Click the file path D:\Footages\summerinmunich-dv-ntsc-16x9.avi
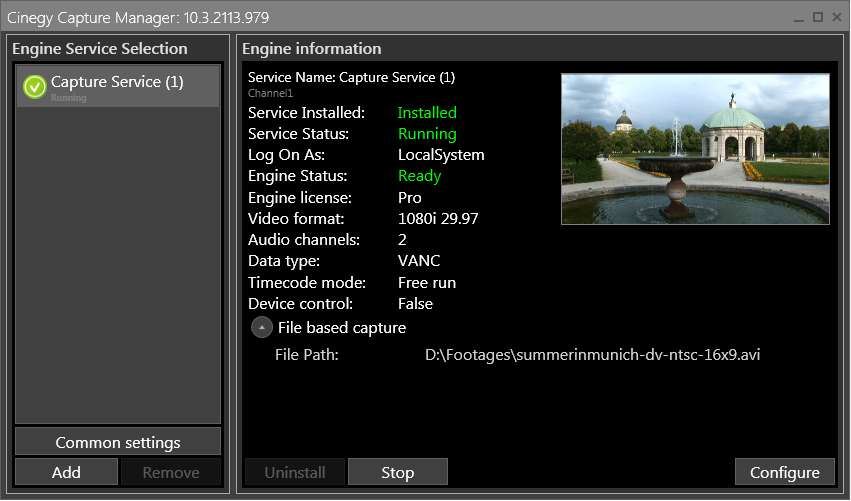The height and width of the screenshot is (501, 851). click(592, 355)
